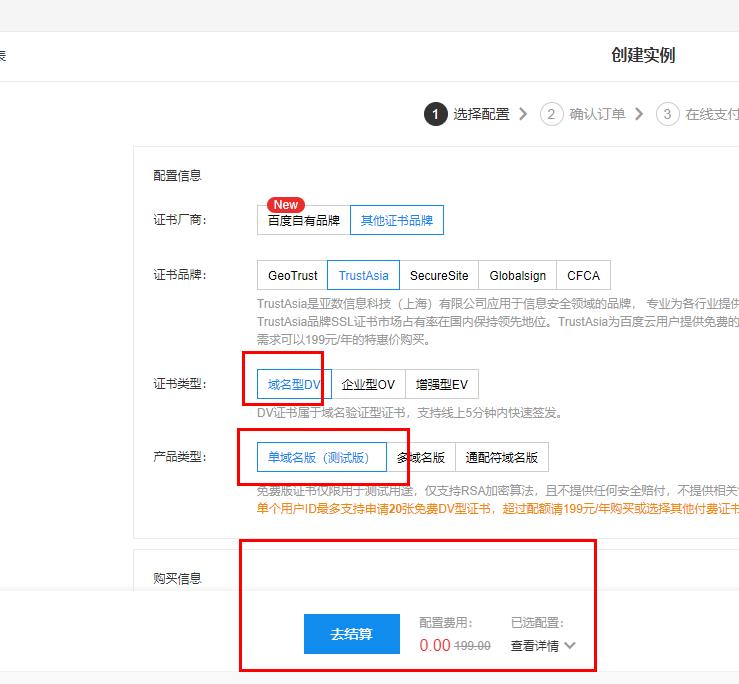Select 百度自有品牌 certificate vendor
The width and height of the screenshot is (739, 684).
(x=303, y=220)
